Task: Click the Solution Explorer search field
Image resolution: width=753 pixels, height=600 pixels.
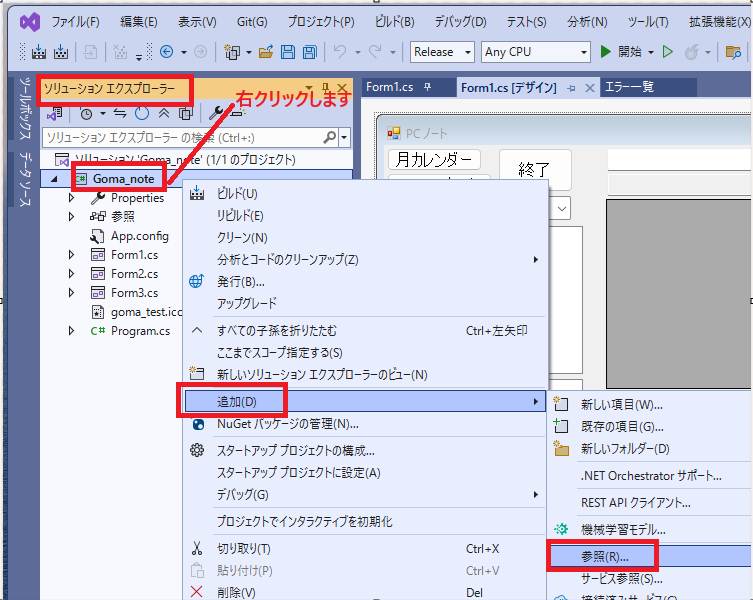Action: (x=180, y=137)
